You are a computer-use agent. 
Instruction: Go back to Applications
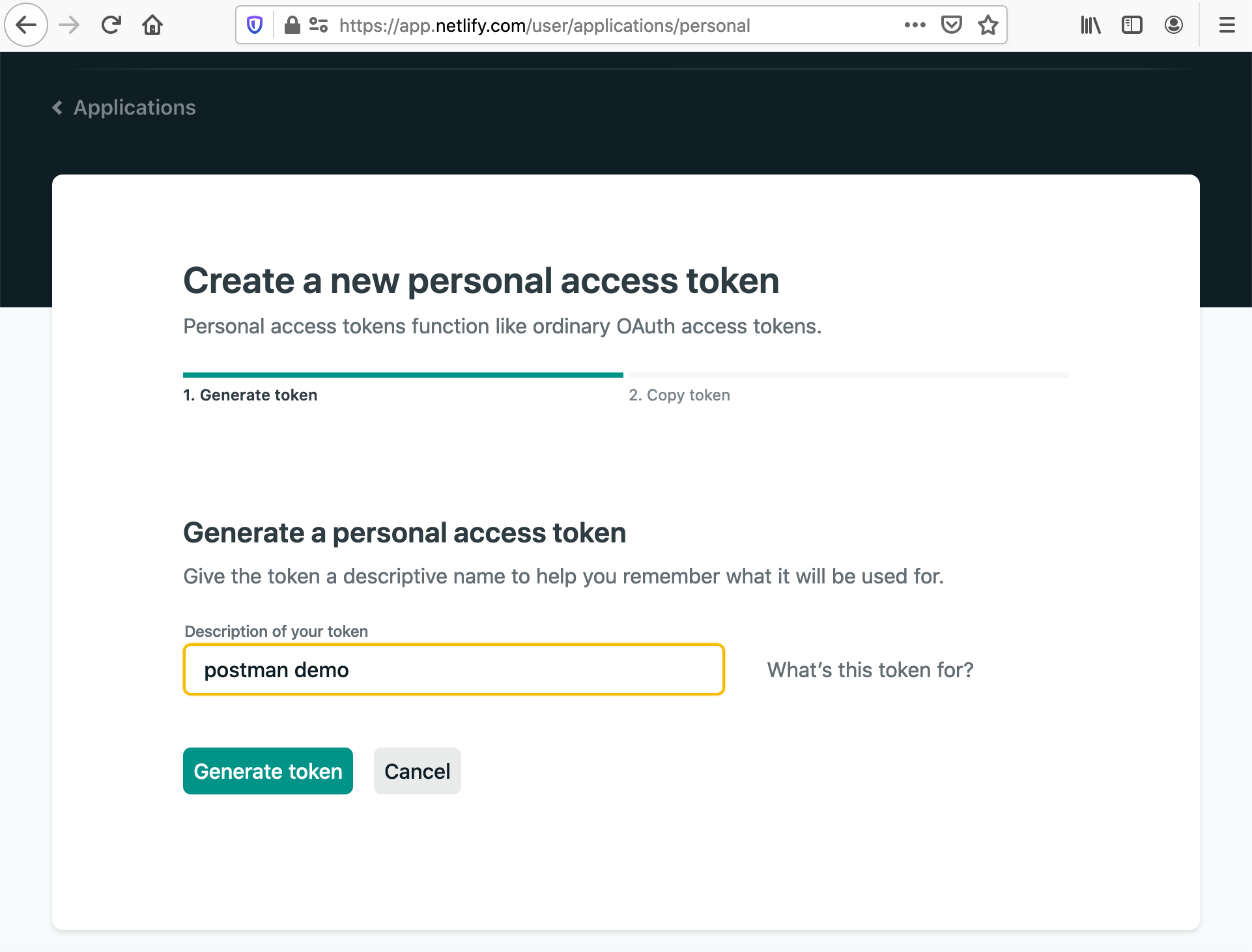point(122,107)
